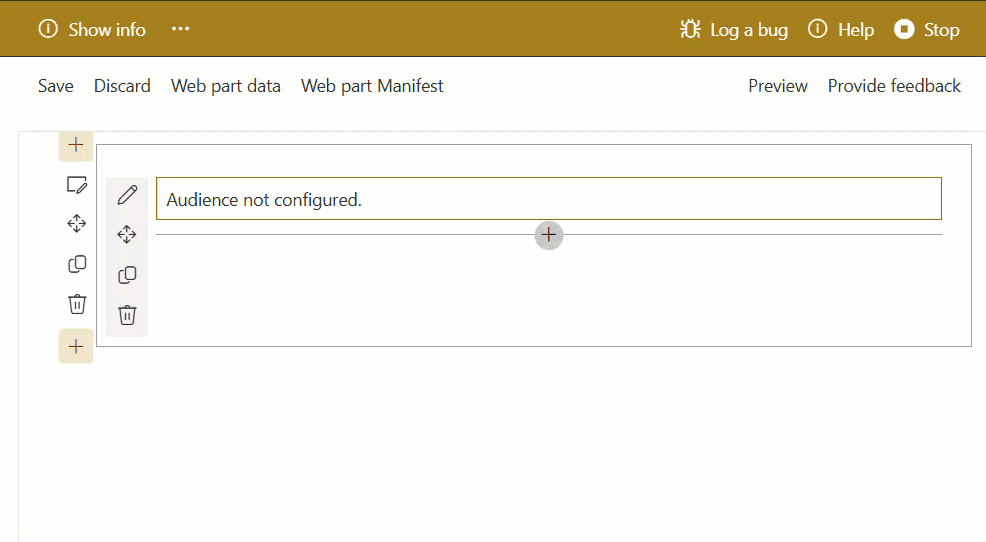Screen dimensions: 986x542
Task: Open the Help link
Action: 841,30
